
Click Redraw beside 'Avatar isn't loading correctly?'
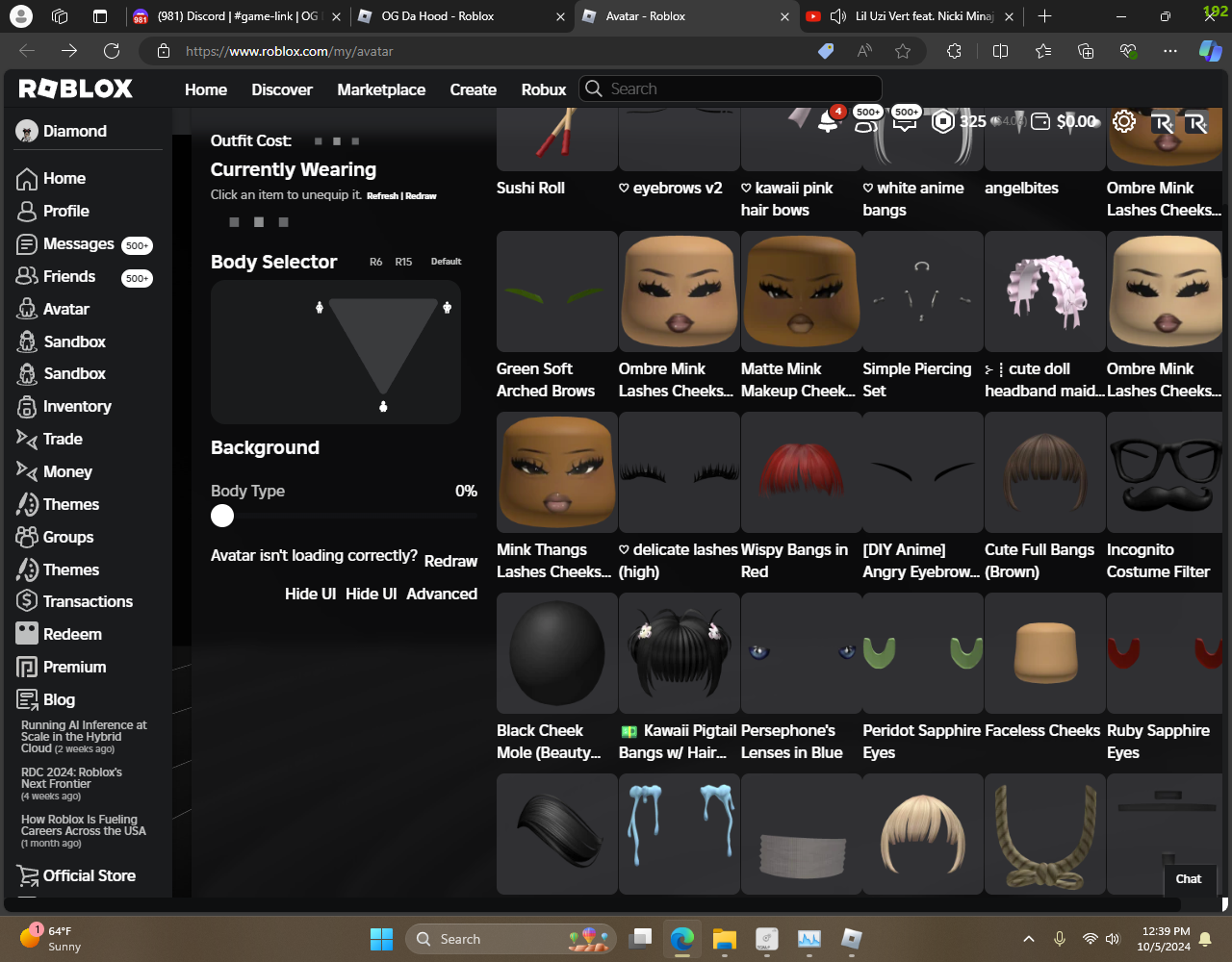450,561
